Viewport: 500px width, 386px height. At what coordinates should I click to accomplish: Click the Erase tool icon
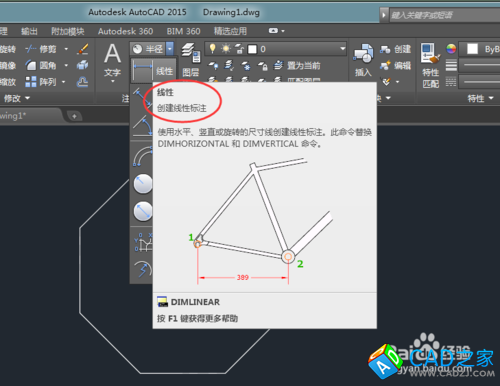point(82,49)
